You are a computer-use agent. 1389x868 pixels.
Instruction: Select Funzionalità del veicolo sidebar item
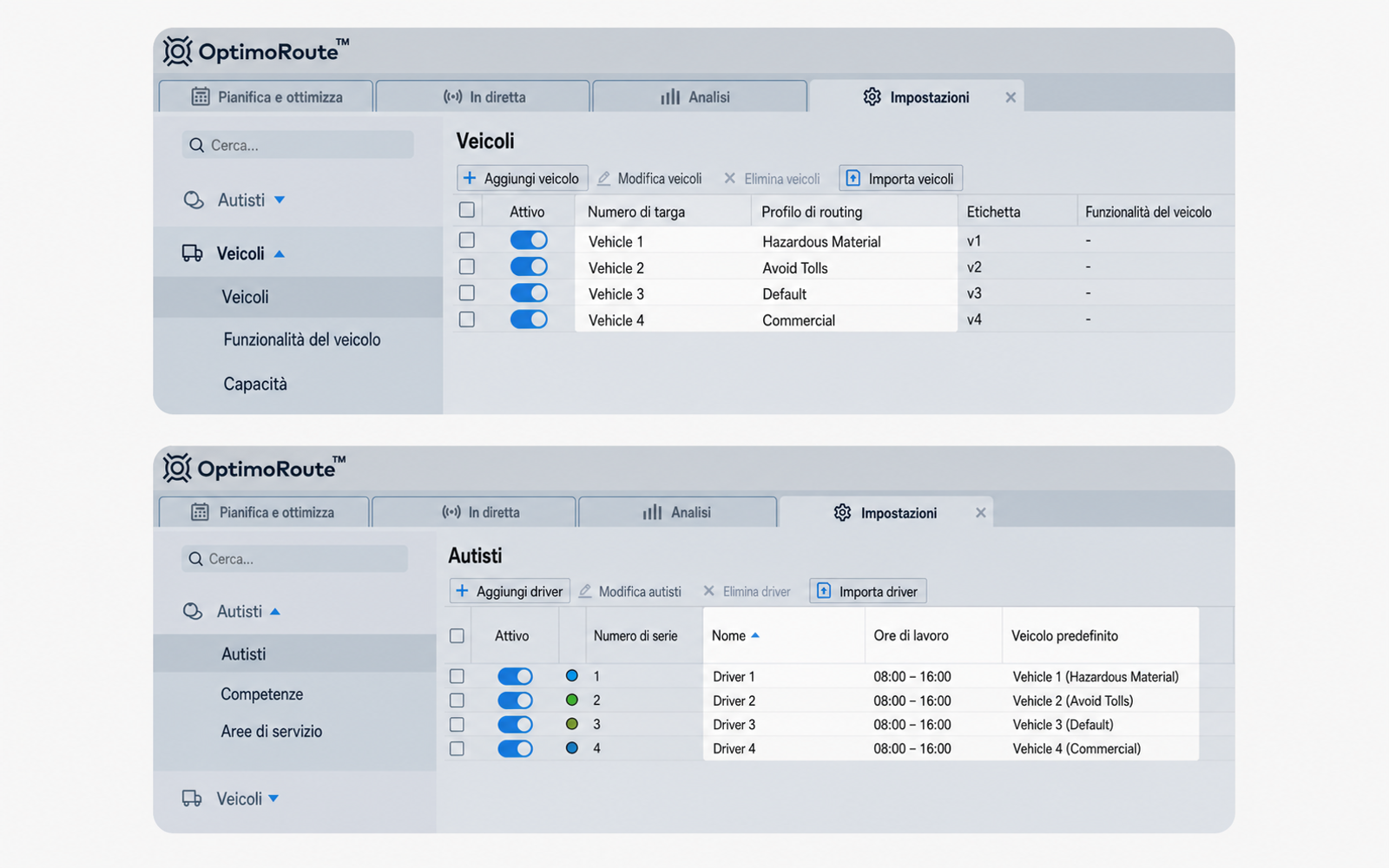(302, 339)
